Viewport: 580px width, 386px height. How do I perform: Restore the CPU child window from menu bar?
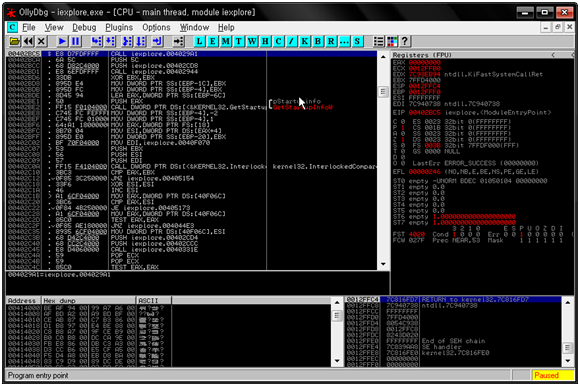tap(557, 27)
